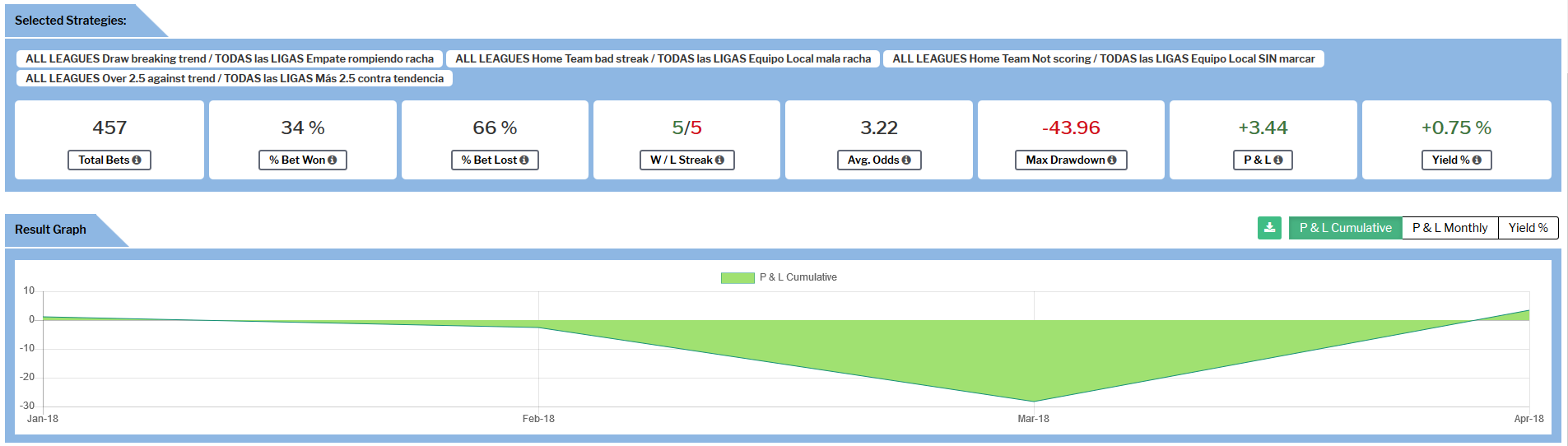The image size is (1568, 446).
Task: Click the W / L Streak label button
Action: coord(687,160)
